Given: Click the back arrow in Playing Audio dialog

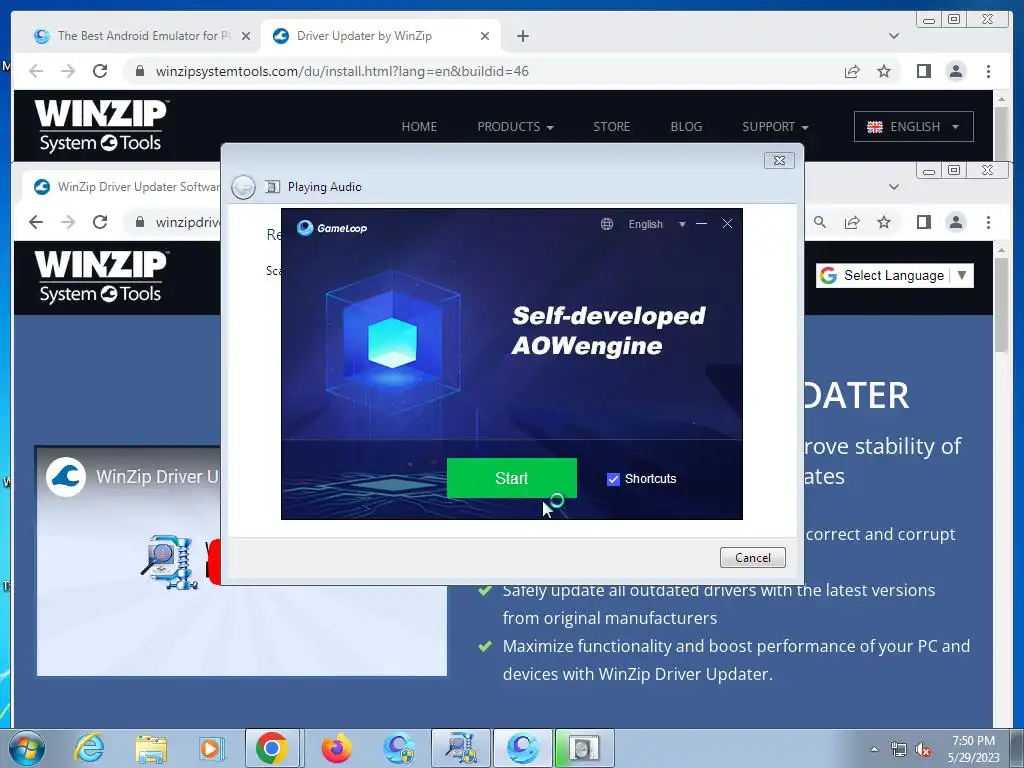Looking at the screenshot, I should [x=244, y=187].
